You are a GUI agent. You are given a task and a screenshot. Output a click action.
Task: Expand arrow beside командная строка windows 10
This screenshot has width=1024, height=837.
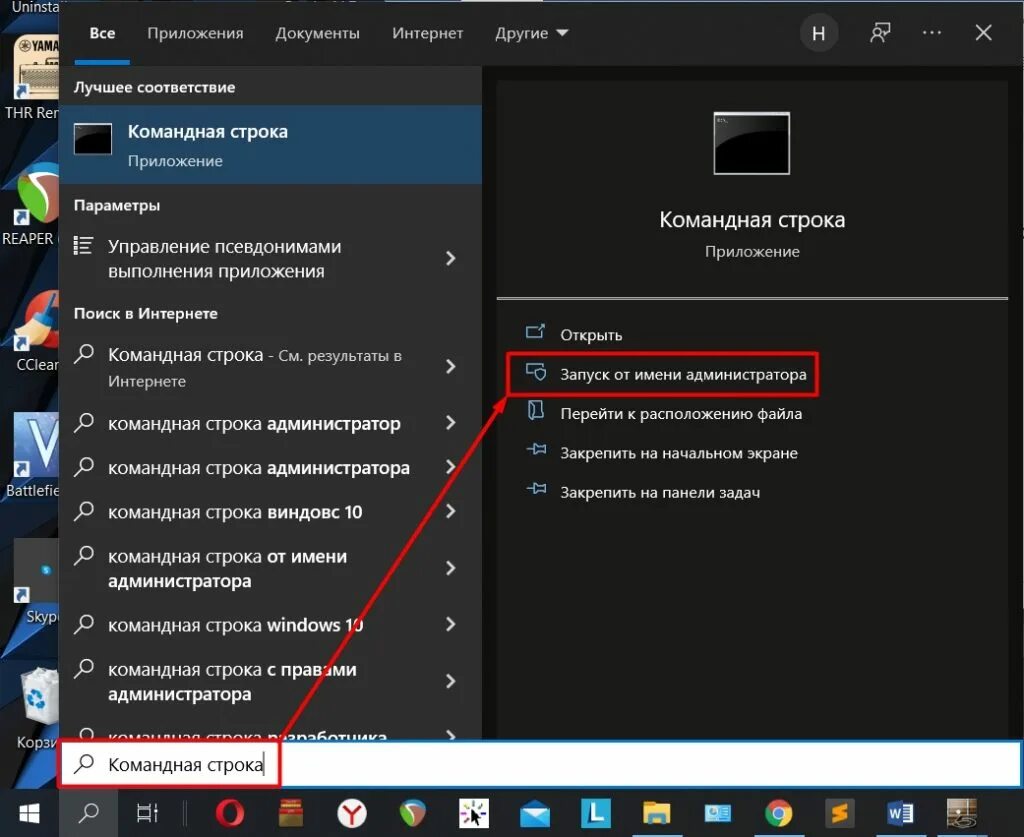451,625
